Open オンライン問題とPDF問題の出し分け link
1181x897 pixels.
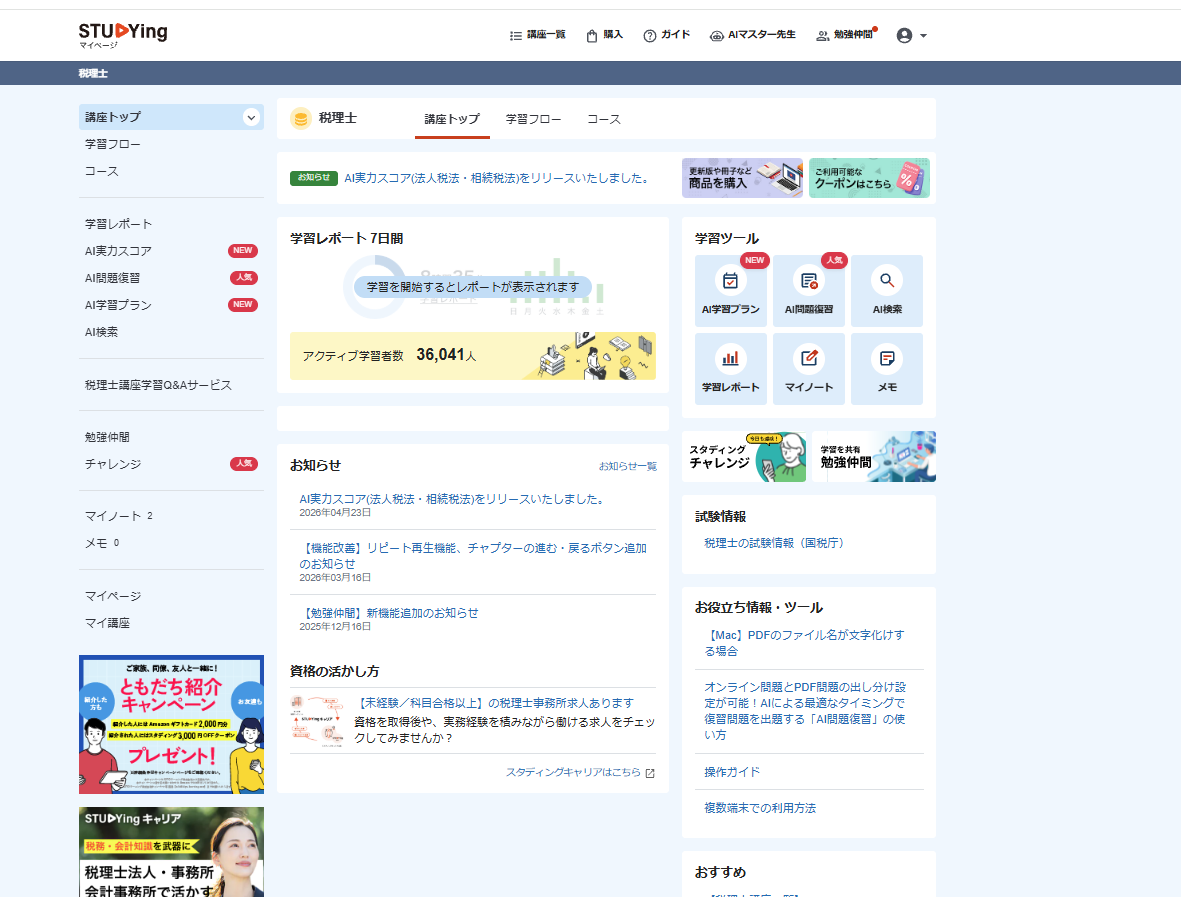[x=805, y=711]
